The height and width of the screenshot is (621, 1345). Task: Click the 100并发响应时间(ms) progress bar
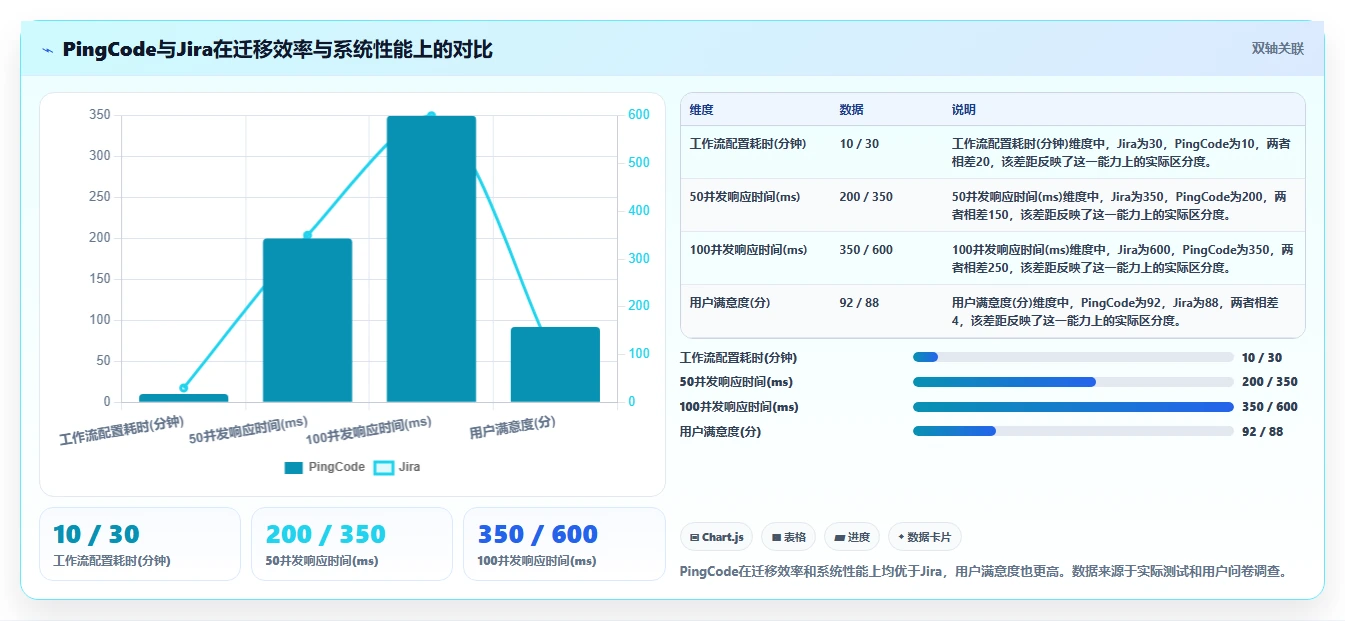tap(1073, 407)
